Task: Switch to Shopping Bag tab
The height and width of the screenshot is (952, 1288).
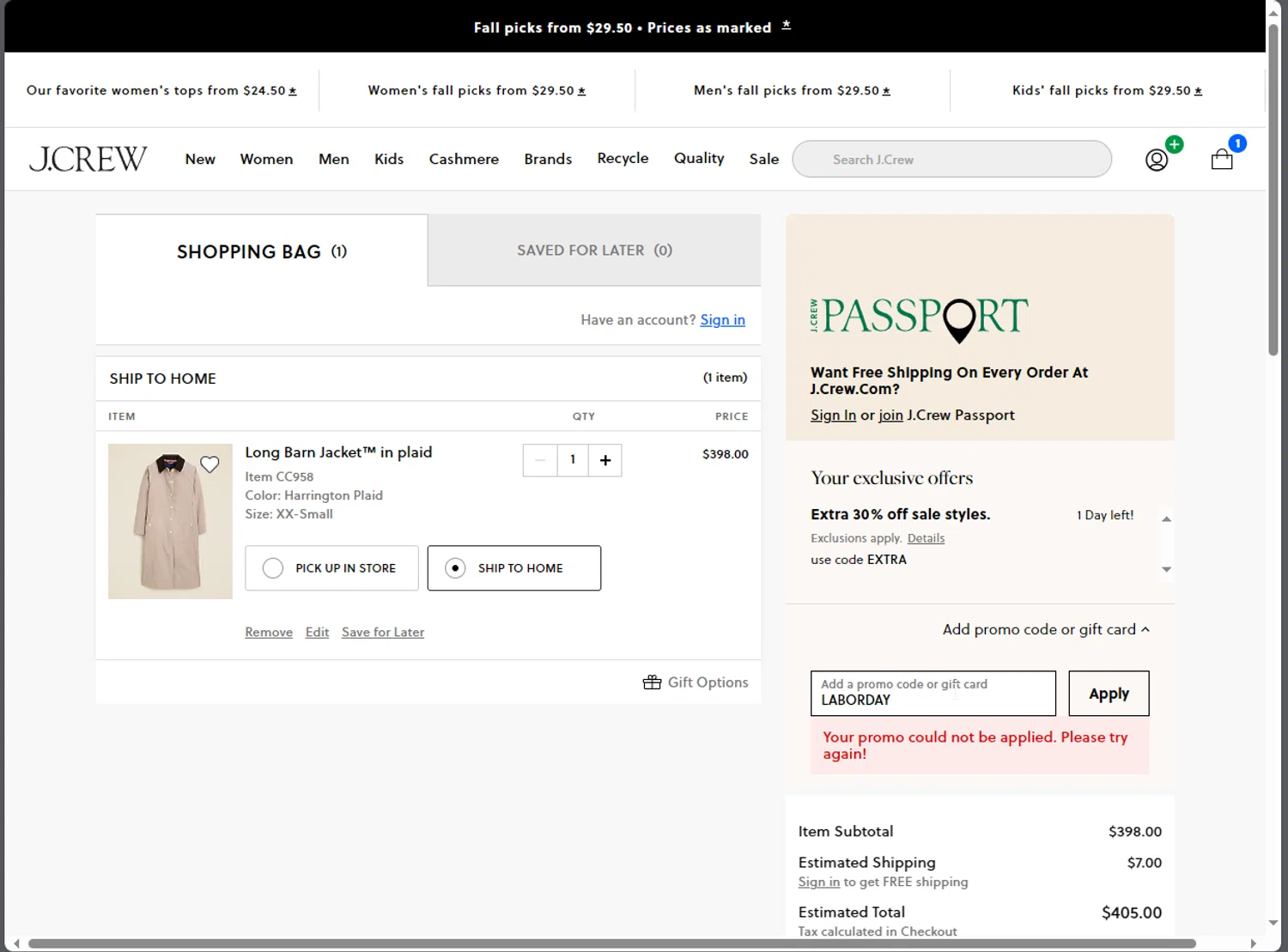Action: pos(262,251)
